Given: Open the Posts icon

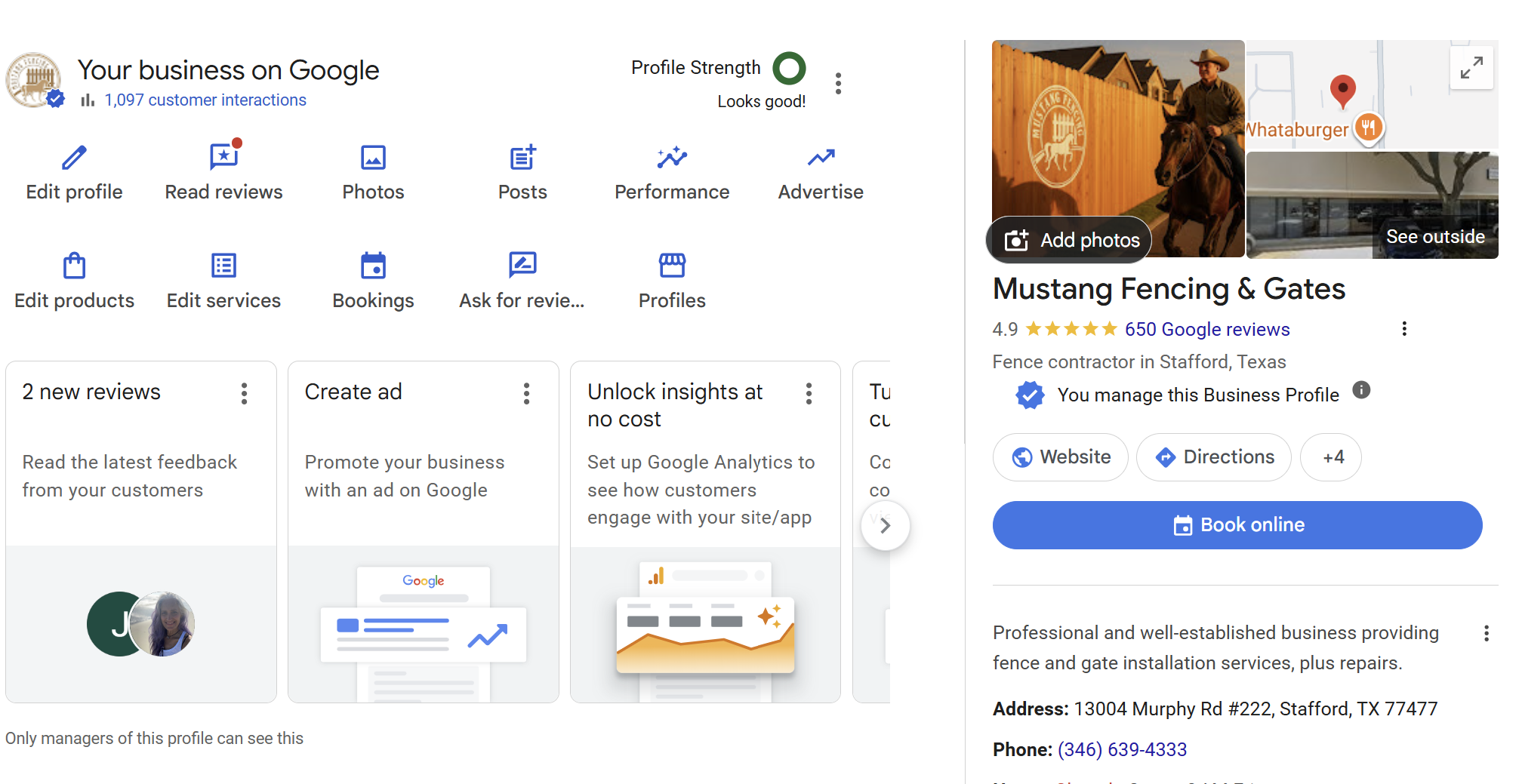Looking at the screenshot, I should [x=522, y=158].
